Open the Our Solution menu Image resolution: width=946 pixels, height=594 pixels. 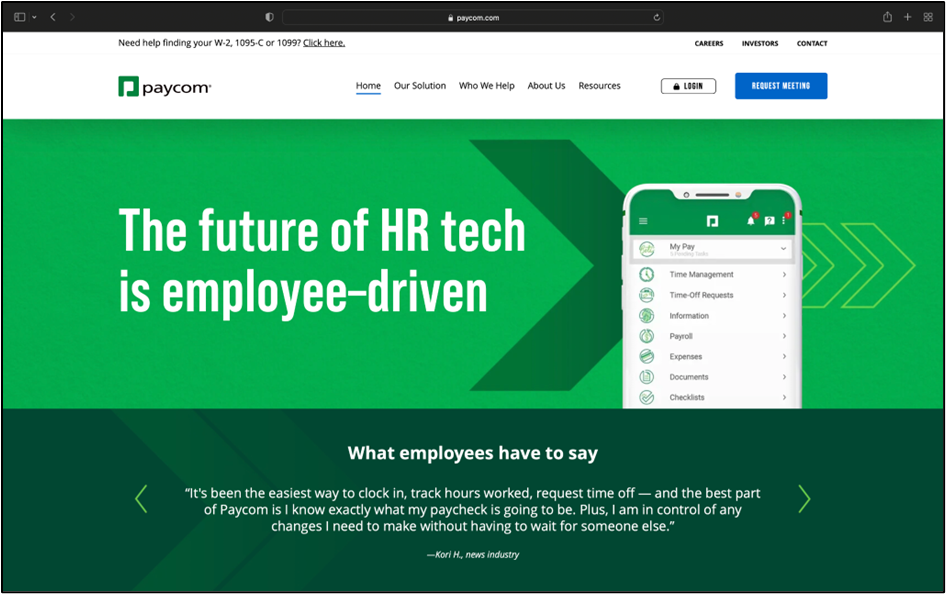pyautogui.click(x=420, y=86)
